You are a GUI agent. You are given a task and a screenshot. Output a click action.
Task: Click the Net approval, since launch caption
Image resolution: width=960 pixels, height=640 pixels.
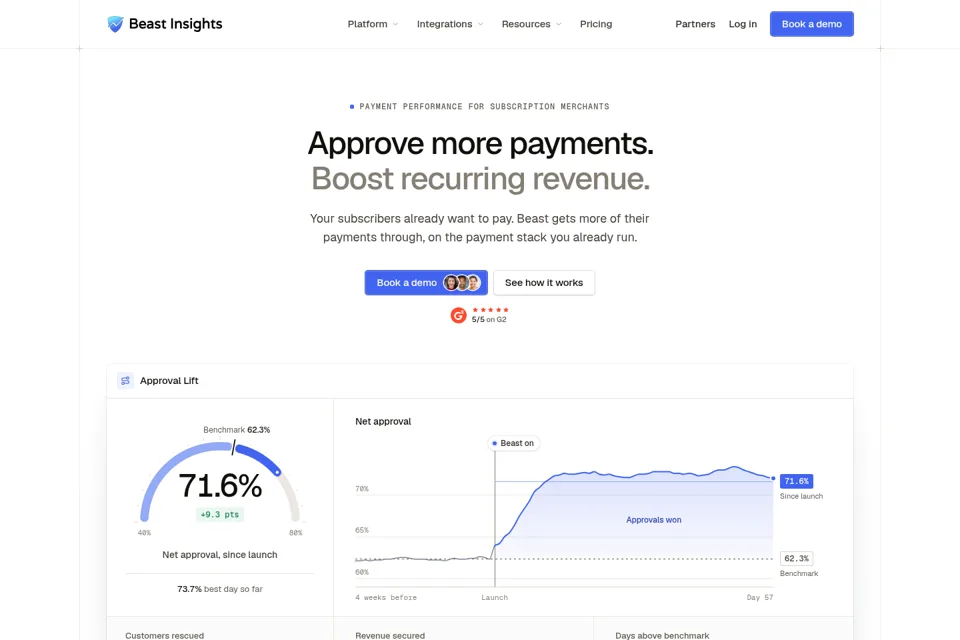[220, 555]
